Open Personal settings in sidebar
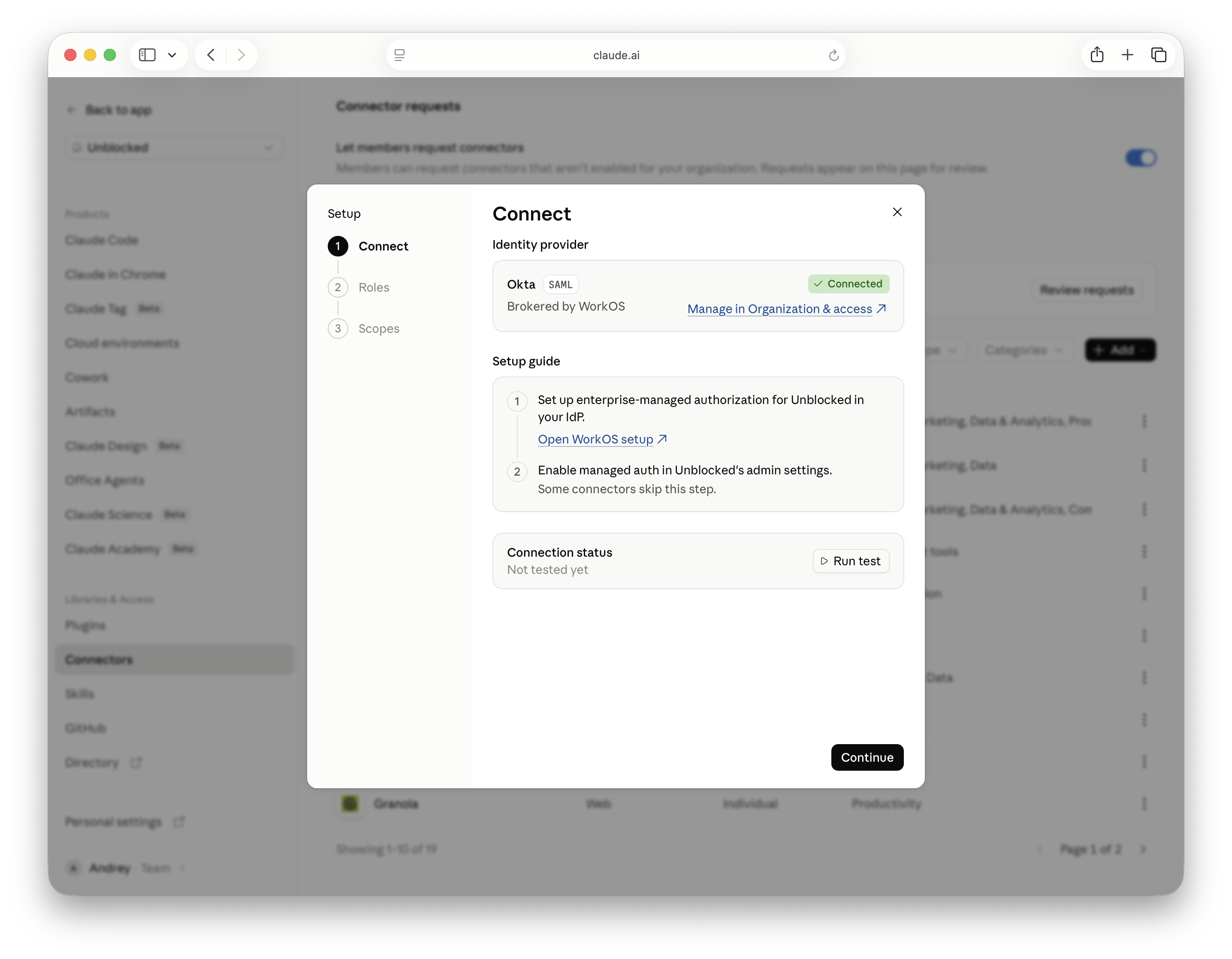The height and width of the screenshot is (959, 1232). click(125, 822)
